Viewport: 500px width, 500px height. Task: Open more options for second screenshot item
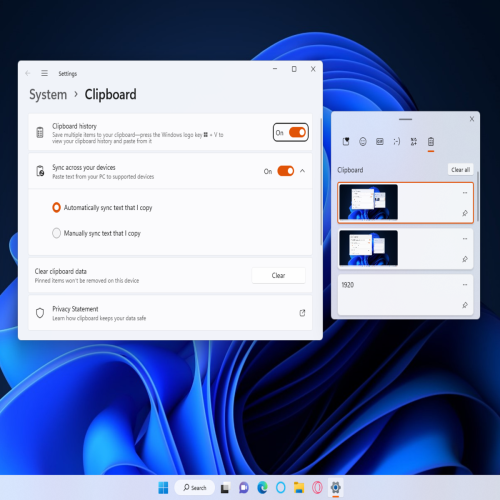coord(465,239)
